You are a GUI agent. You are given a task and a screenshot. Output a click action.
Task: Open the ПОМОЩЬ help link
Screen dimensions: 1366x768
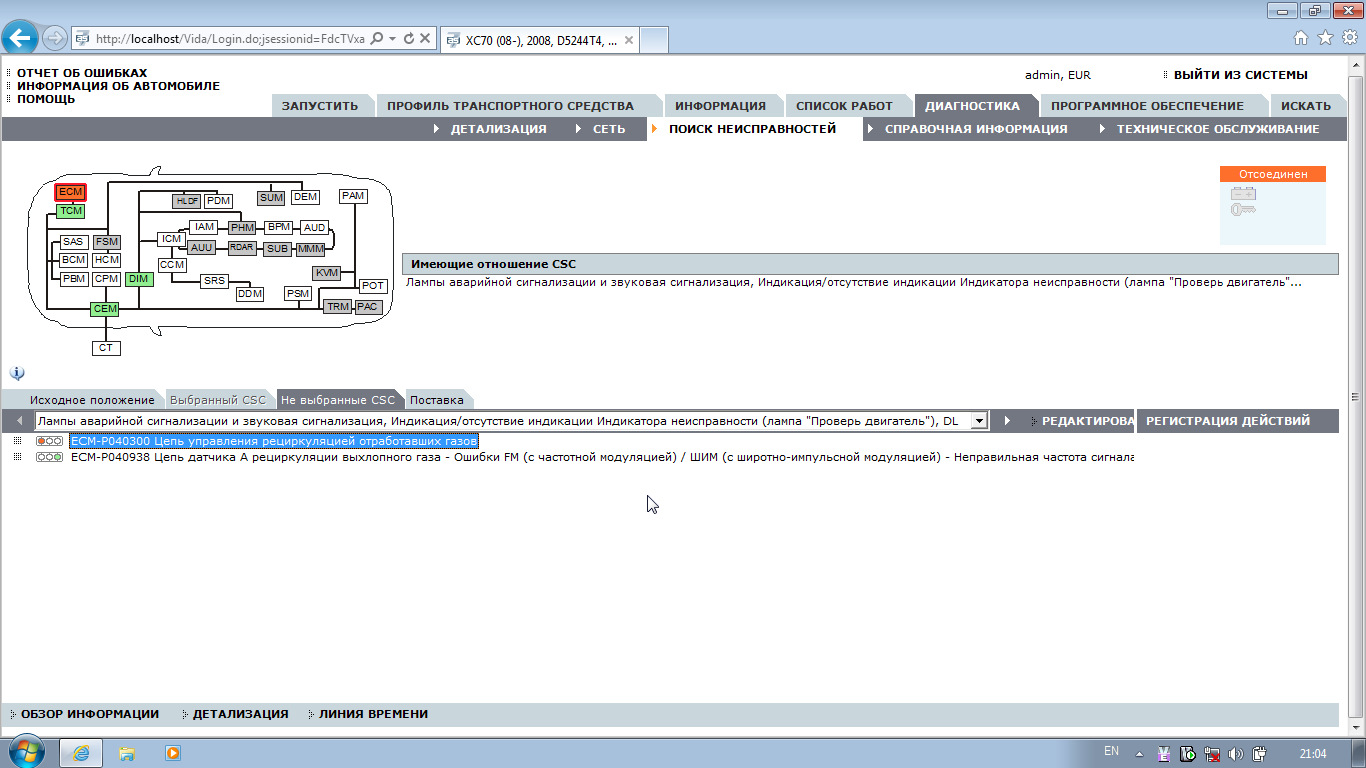pos(46,99)
